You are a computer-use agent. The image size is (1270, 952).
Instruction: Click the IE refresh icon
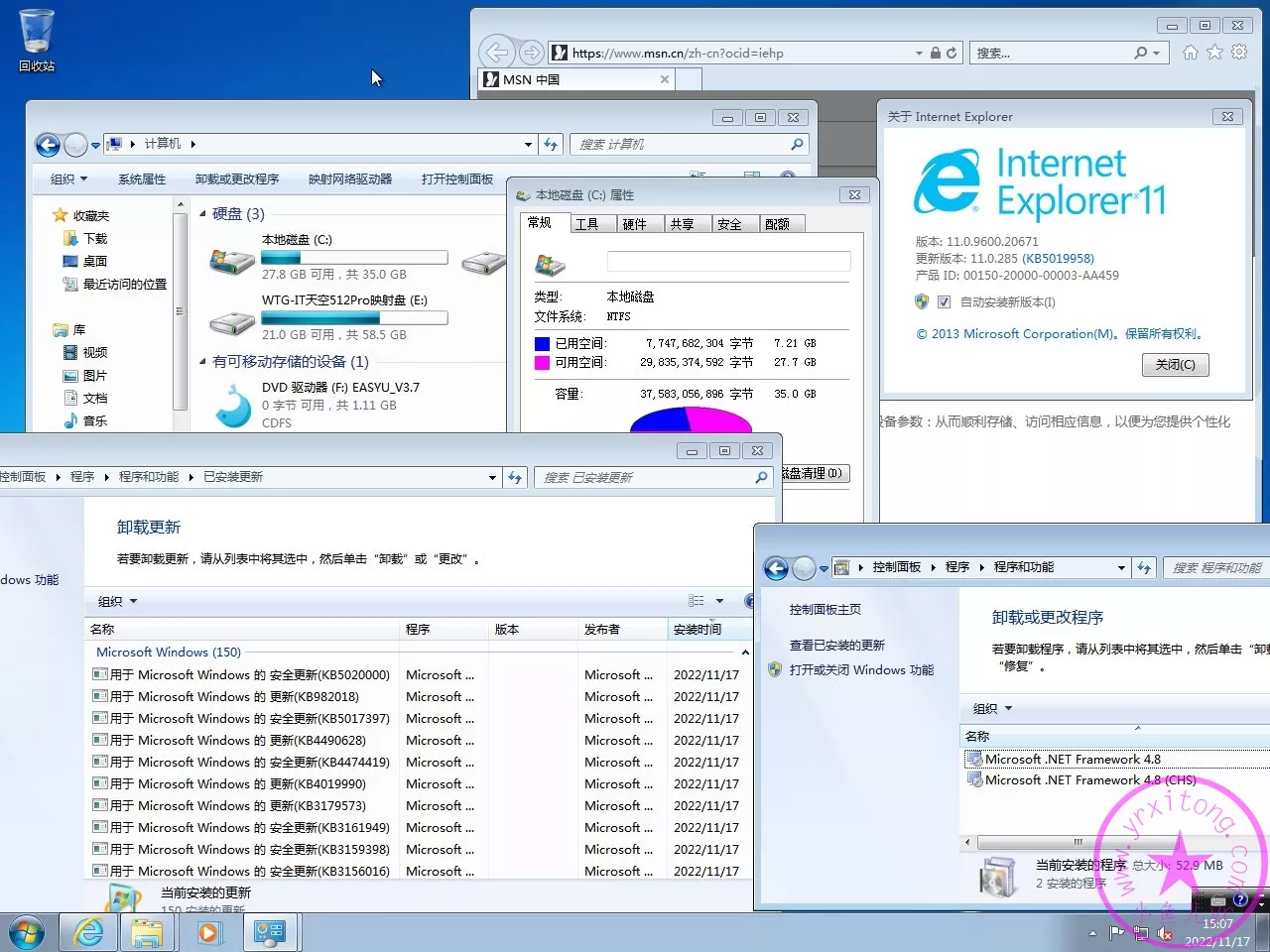click(x=952, y=53)
